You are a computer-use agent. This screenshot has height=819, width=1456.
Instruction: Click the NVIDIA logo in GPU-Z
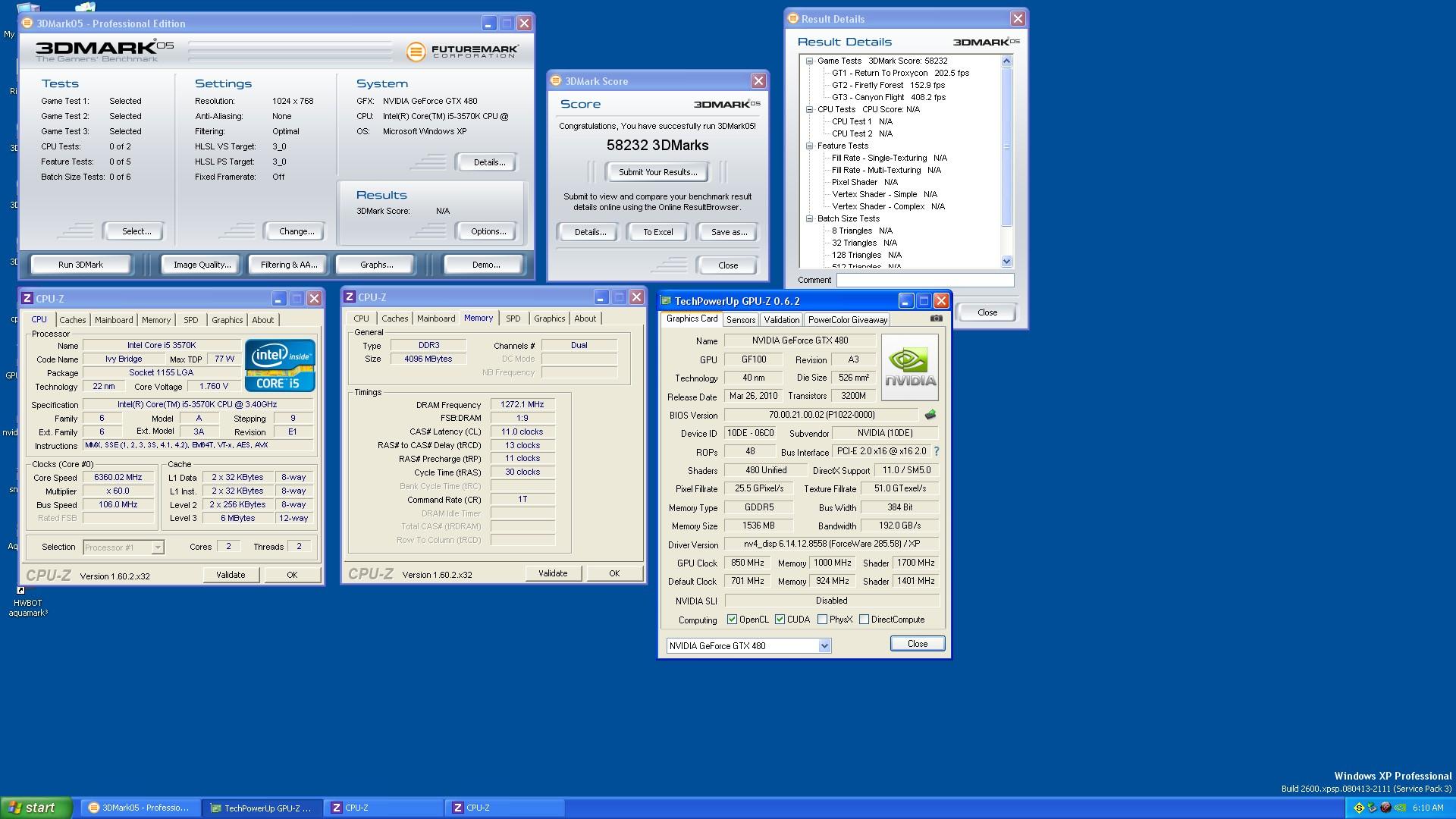click(910, 368)
